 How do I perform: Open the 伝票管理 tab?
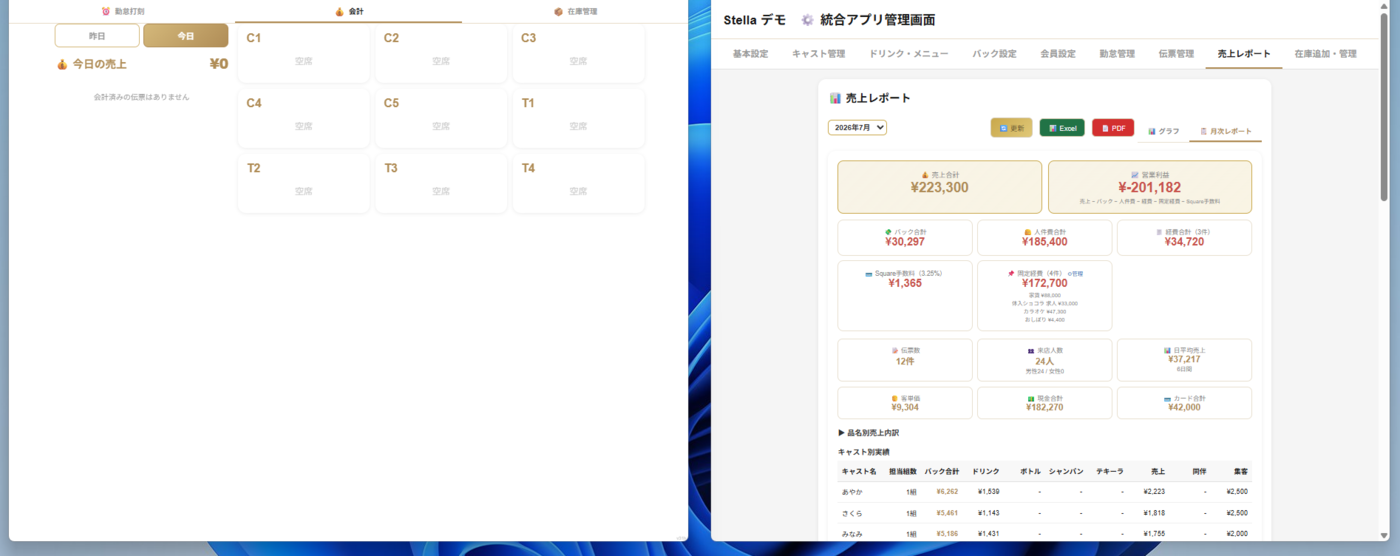1176,54
